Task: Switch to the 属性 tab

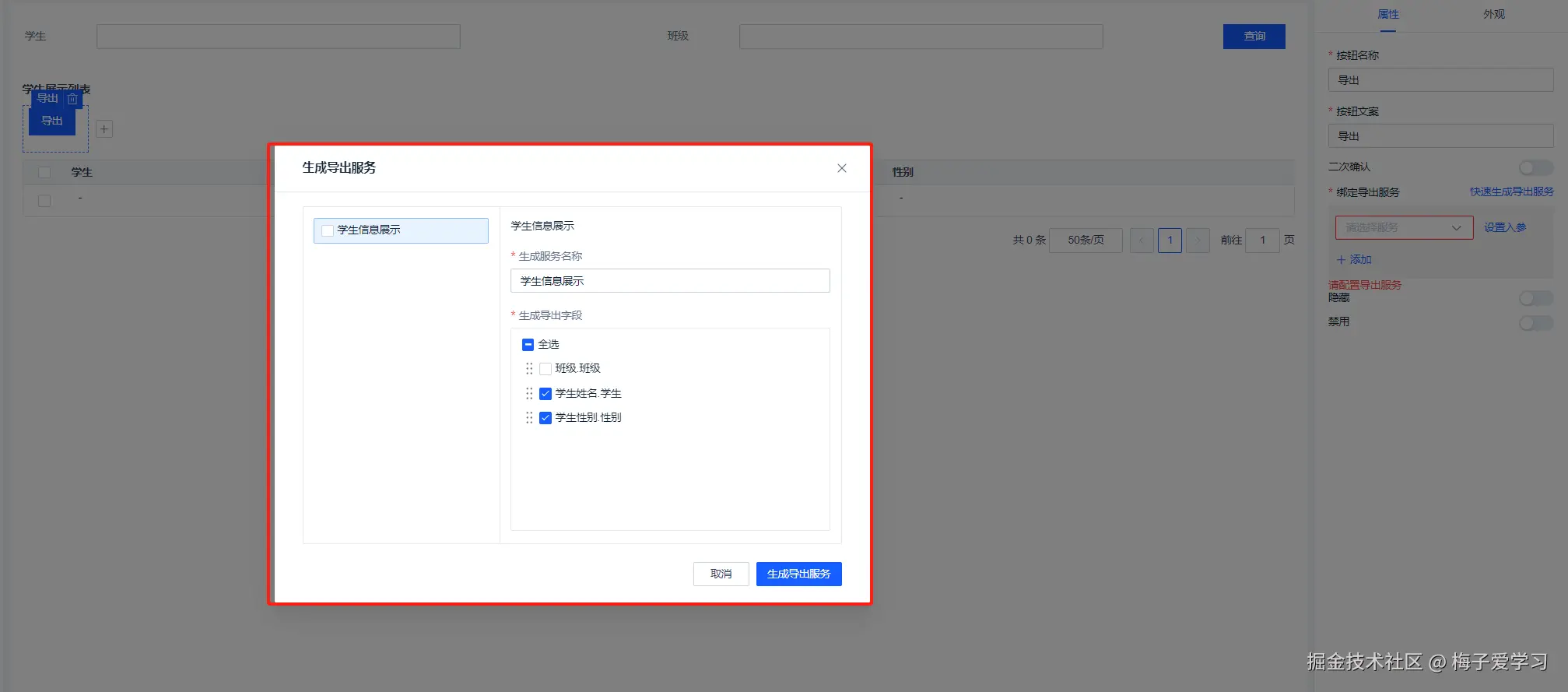Action: [x=1388, y=15]
